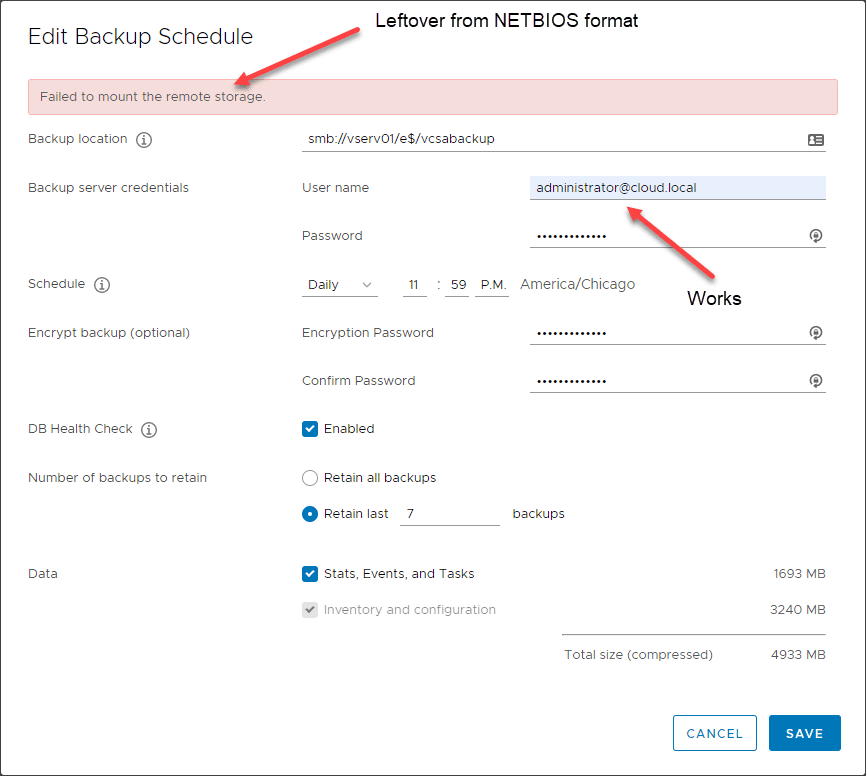Click the administrator@cloud.local user name field

click(677, 187)
